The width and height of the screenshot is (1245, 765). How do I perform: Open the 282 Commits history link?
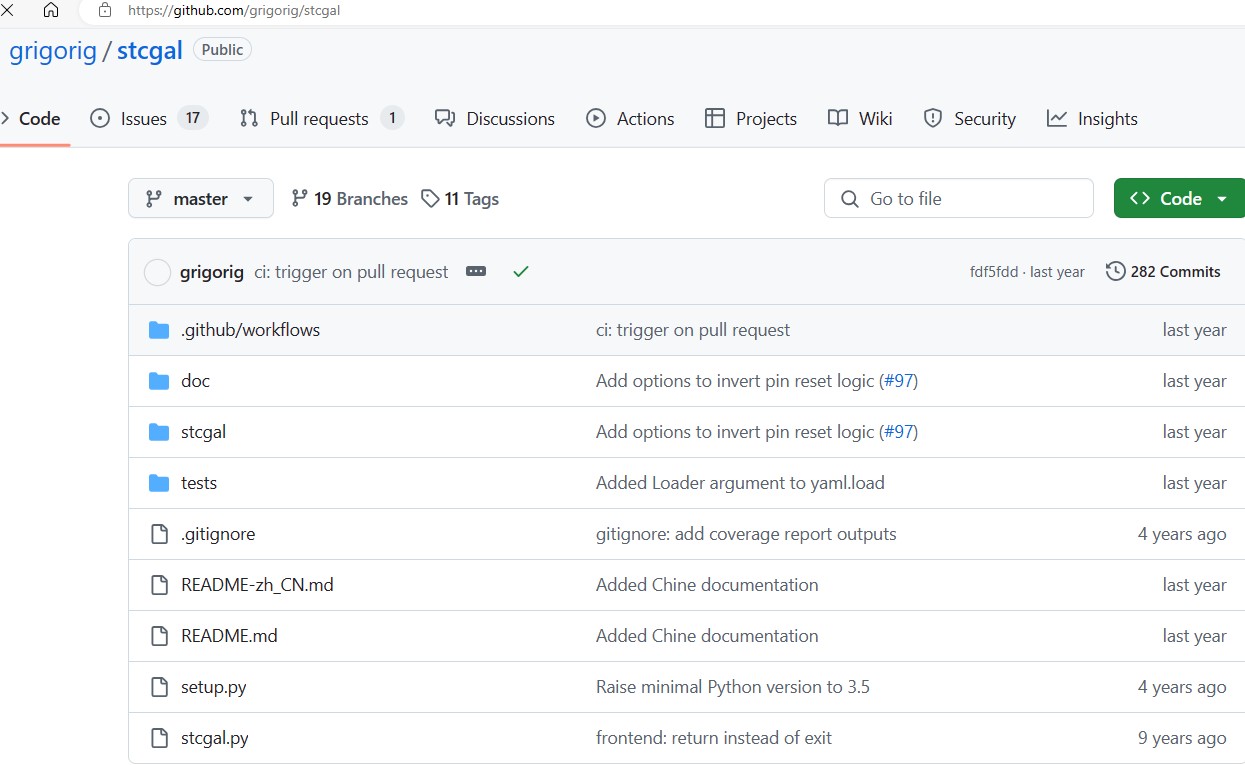tap(1163, 272)
